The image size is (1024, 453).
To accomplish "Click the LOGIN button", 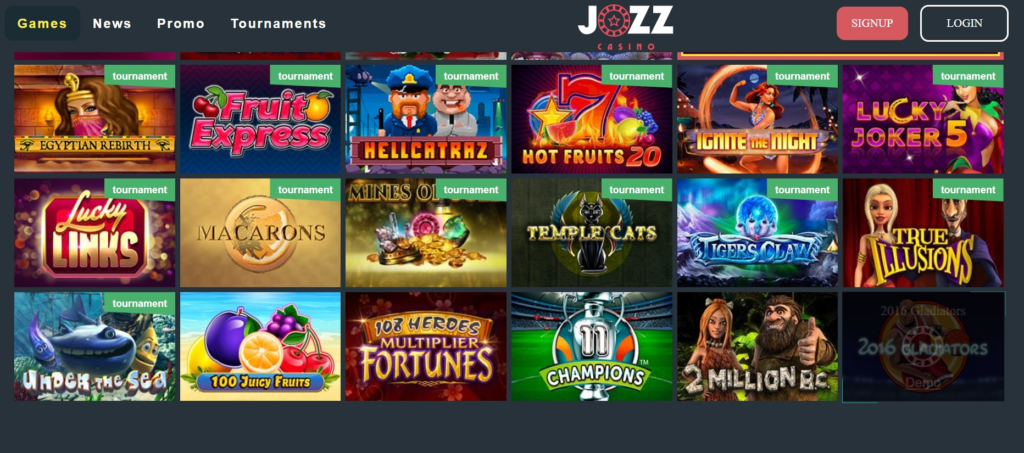I will [x=964, y=23].
